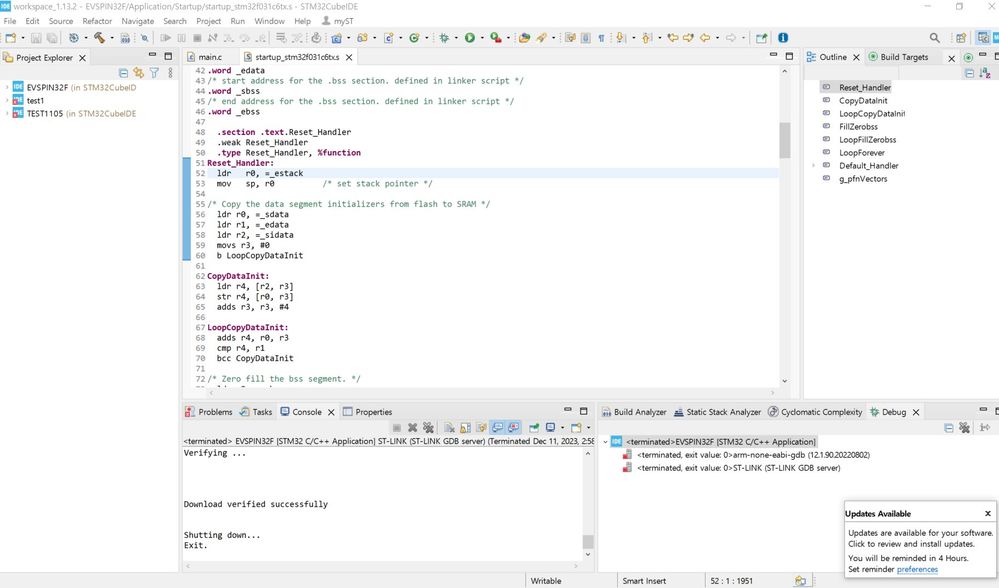Click Remove All Terminated Launches in Console
The height and width of the screenshot is (588, 999).
click(428, 427)
